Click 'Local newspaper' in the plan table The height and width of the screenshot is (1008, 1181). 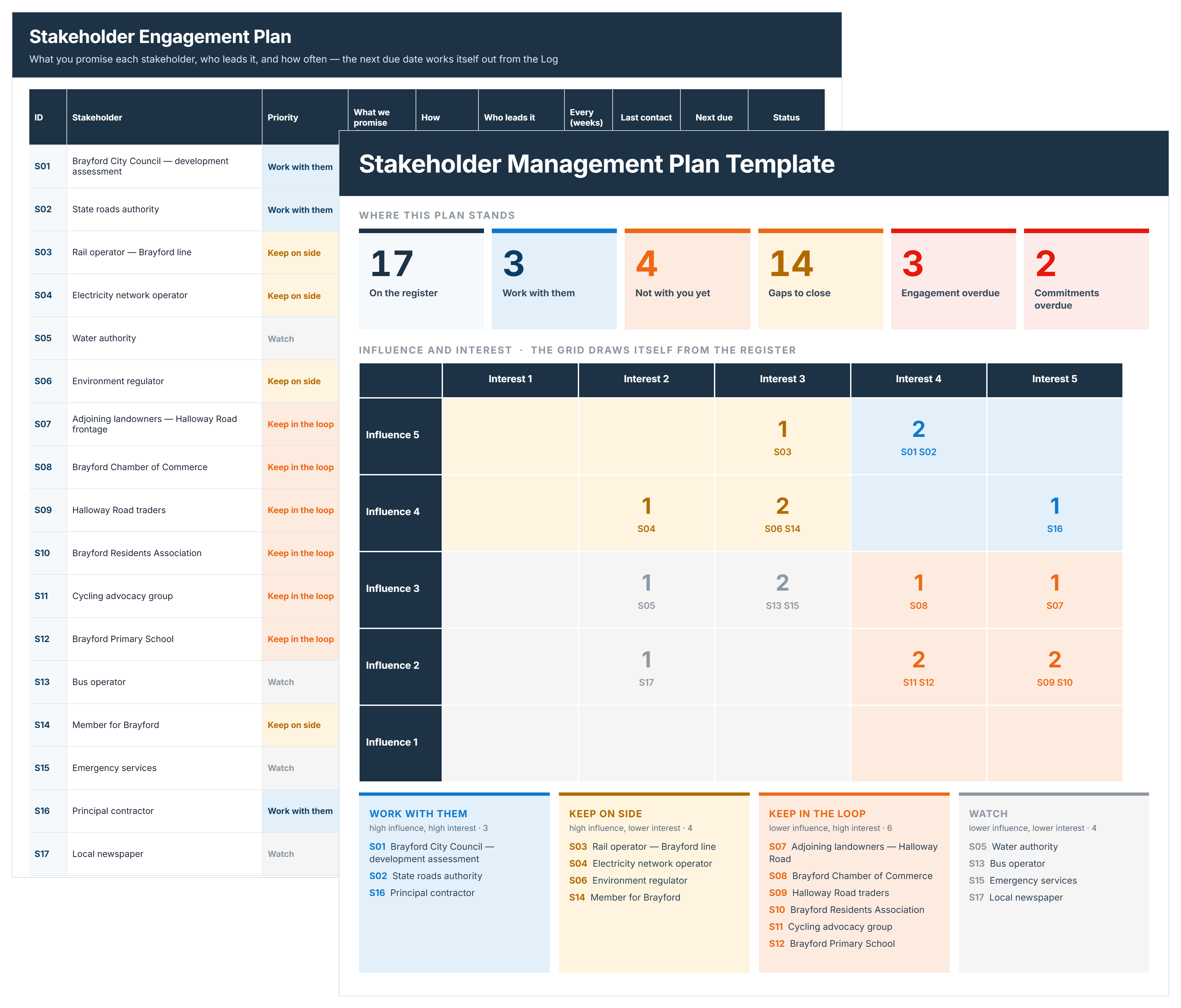click(x=164, y=854)
